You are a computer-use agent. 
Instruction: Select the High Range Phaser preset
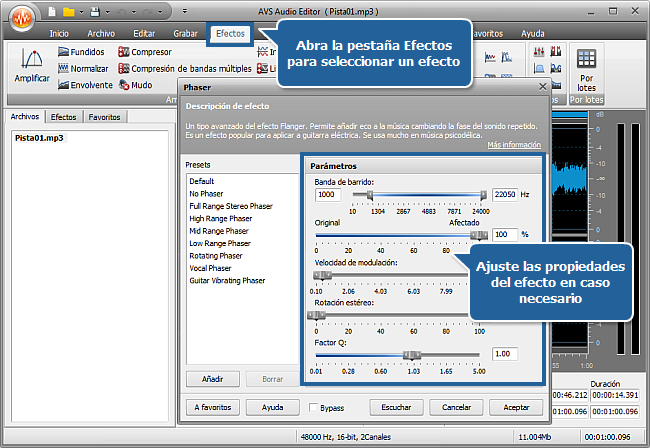click(x=221, y=218)
